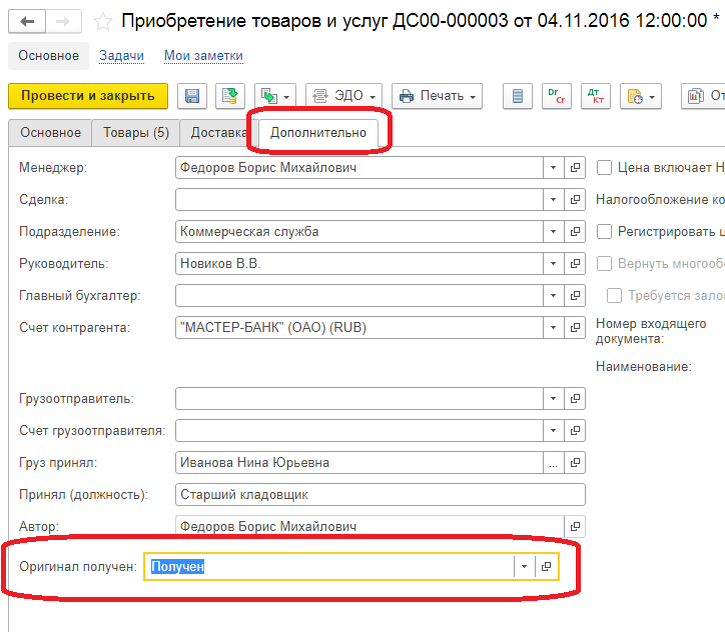The width and height of the screenshot is (725, 632).
Task: Click into the Принял (должность) field
Action: [x=380, y=495]
